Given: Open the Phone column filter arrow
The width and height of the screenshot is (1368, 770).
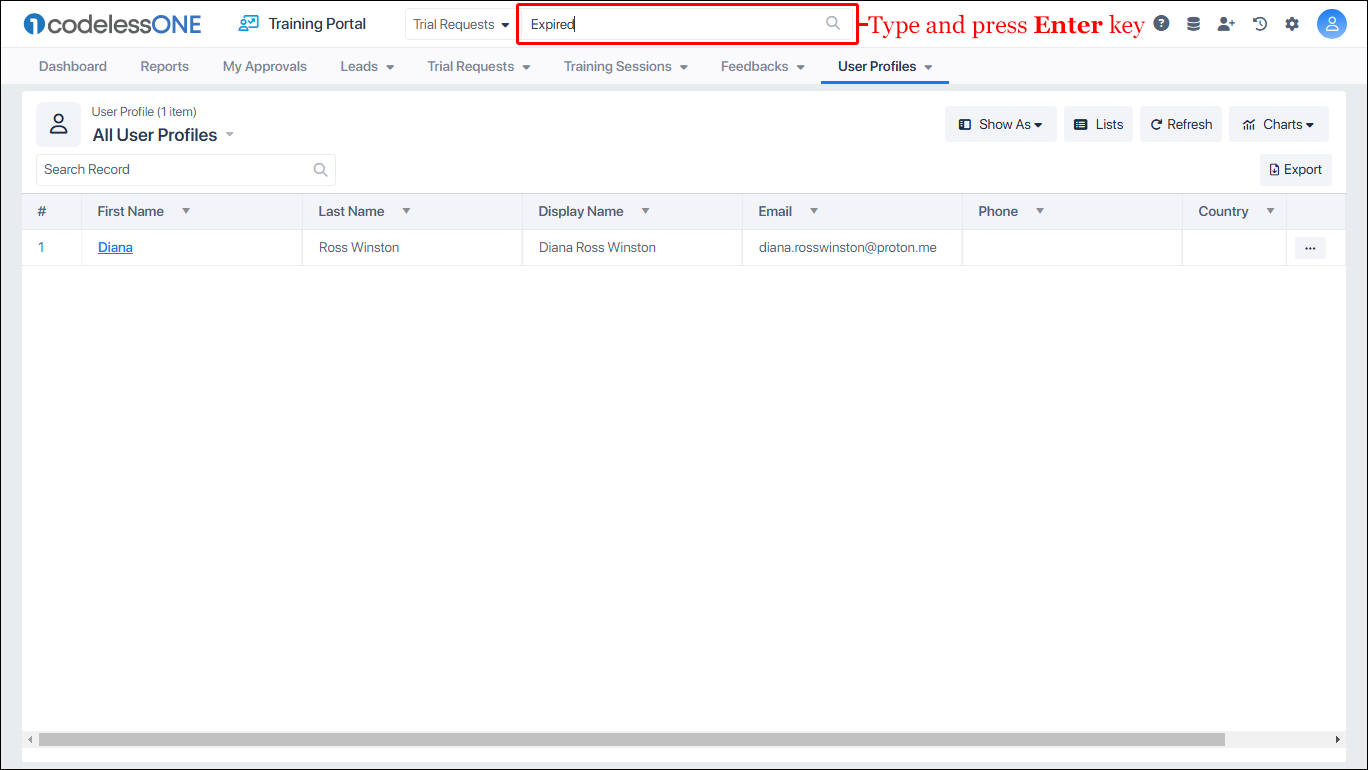Looking at the screenshot, I should 1040,211.
